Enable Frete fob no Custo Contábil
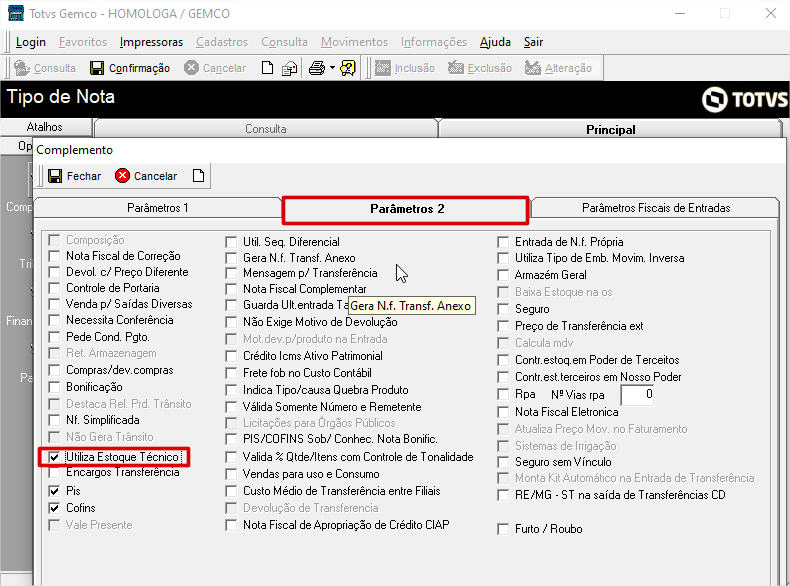Image resolution: width=790 pixels, height=586 pixels. [231, 373]
